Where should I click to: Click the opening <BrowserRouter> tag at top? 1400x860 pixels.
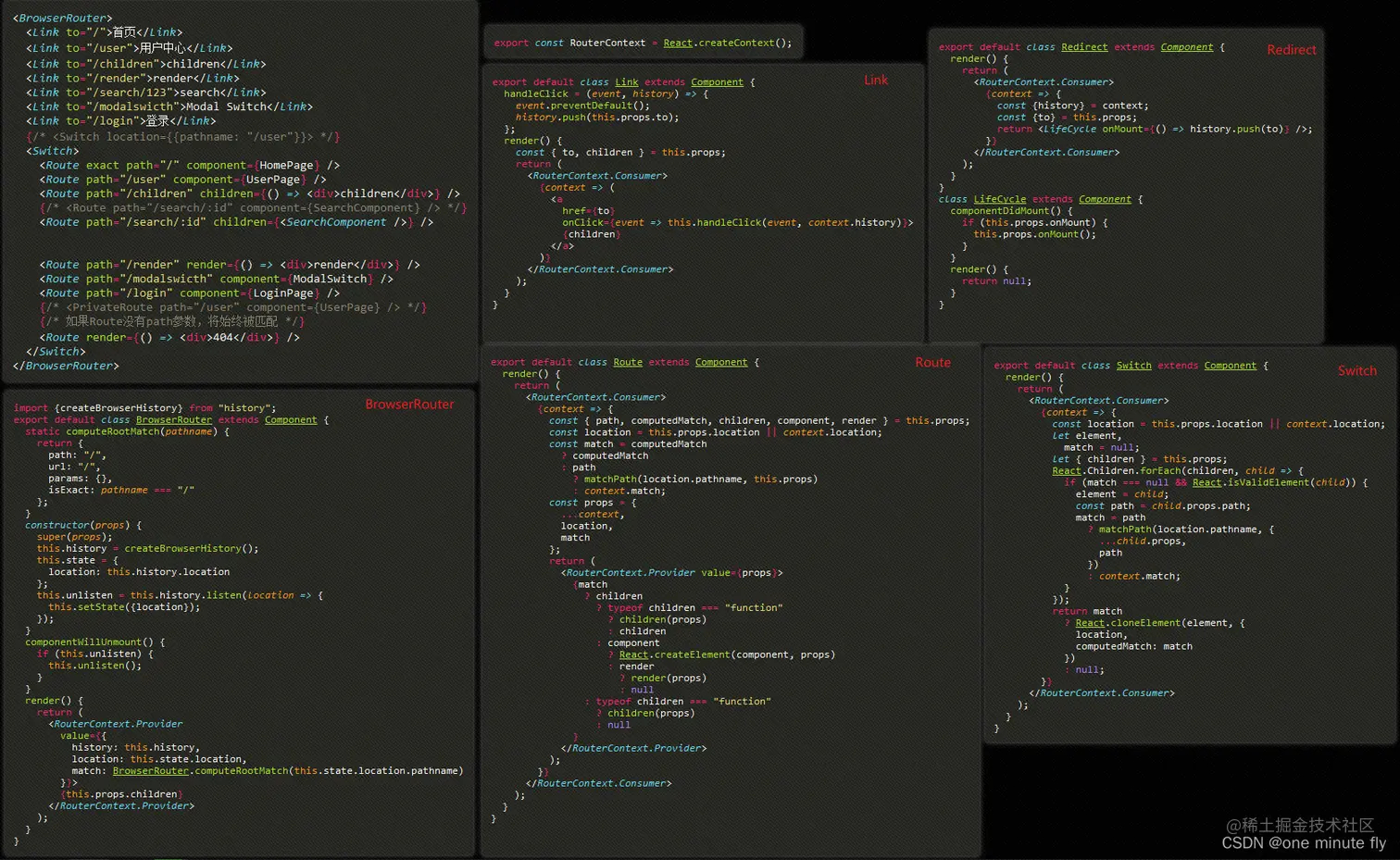(62, 19)
